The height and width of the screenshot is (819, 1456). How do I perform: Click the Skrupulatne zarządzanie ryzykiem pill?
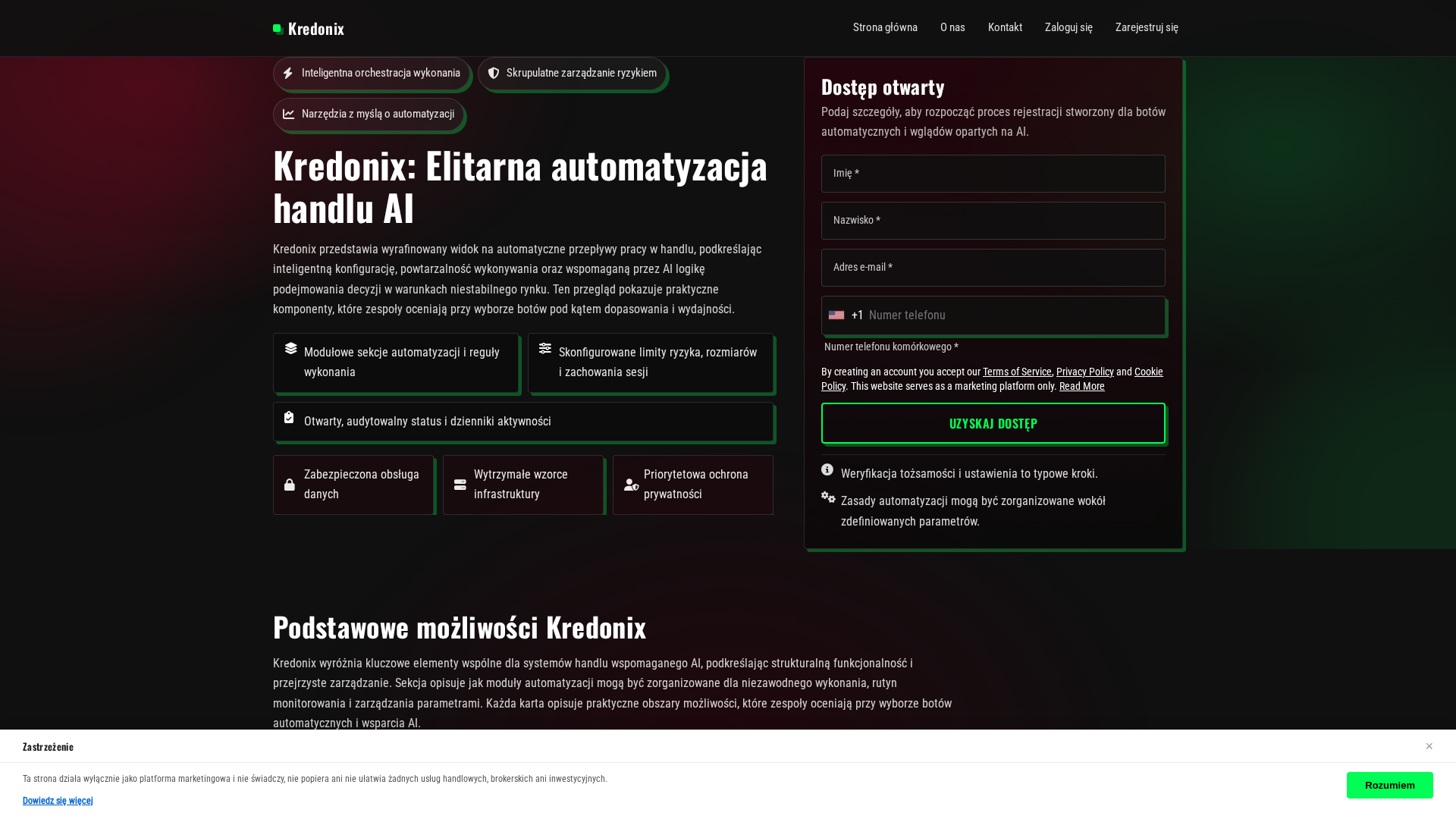572,74
